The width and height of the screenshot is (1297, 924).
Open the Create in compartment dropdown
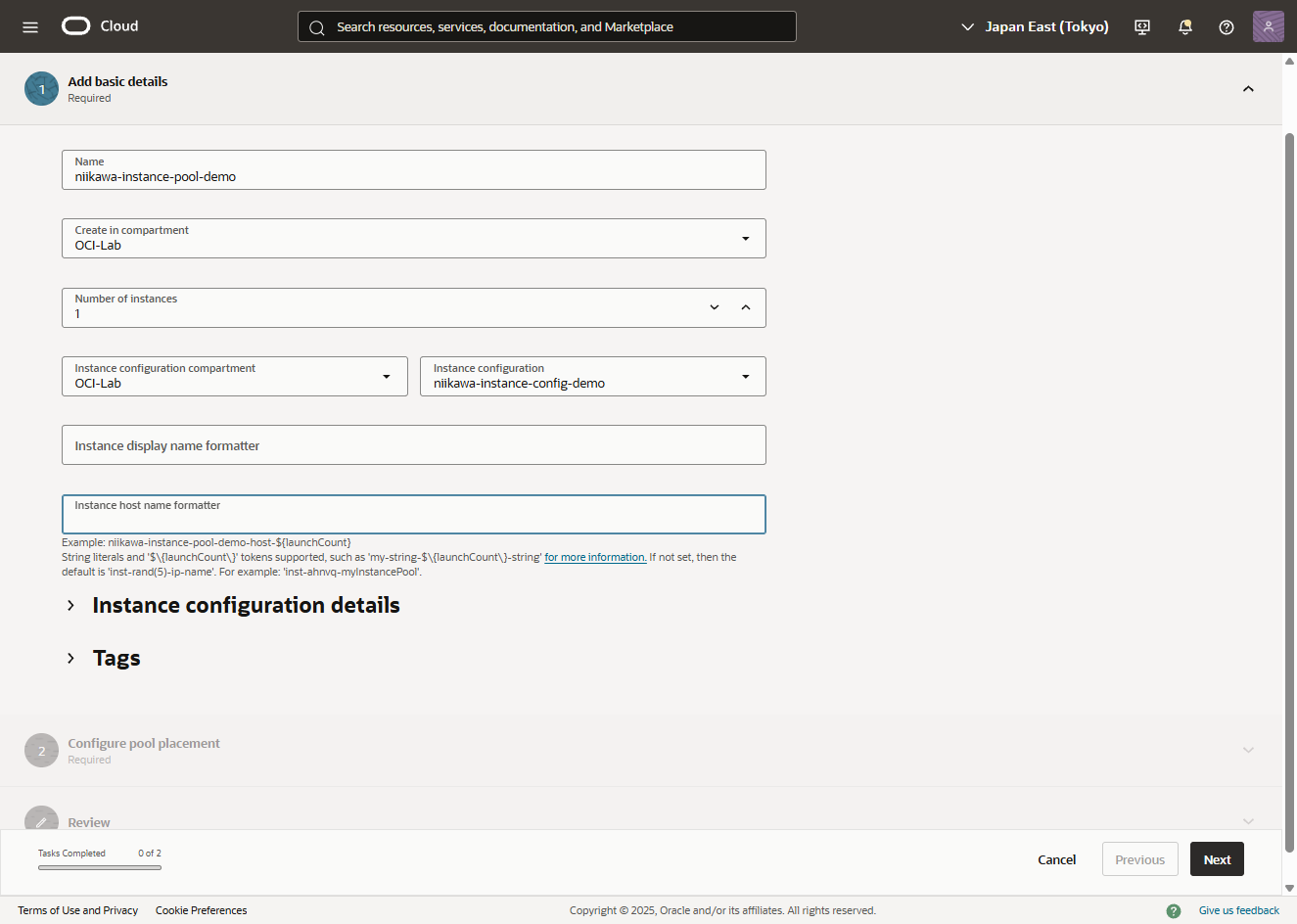413,239
